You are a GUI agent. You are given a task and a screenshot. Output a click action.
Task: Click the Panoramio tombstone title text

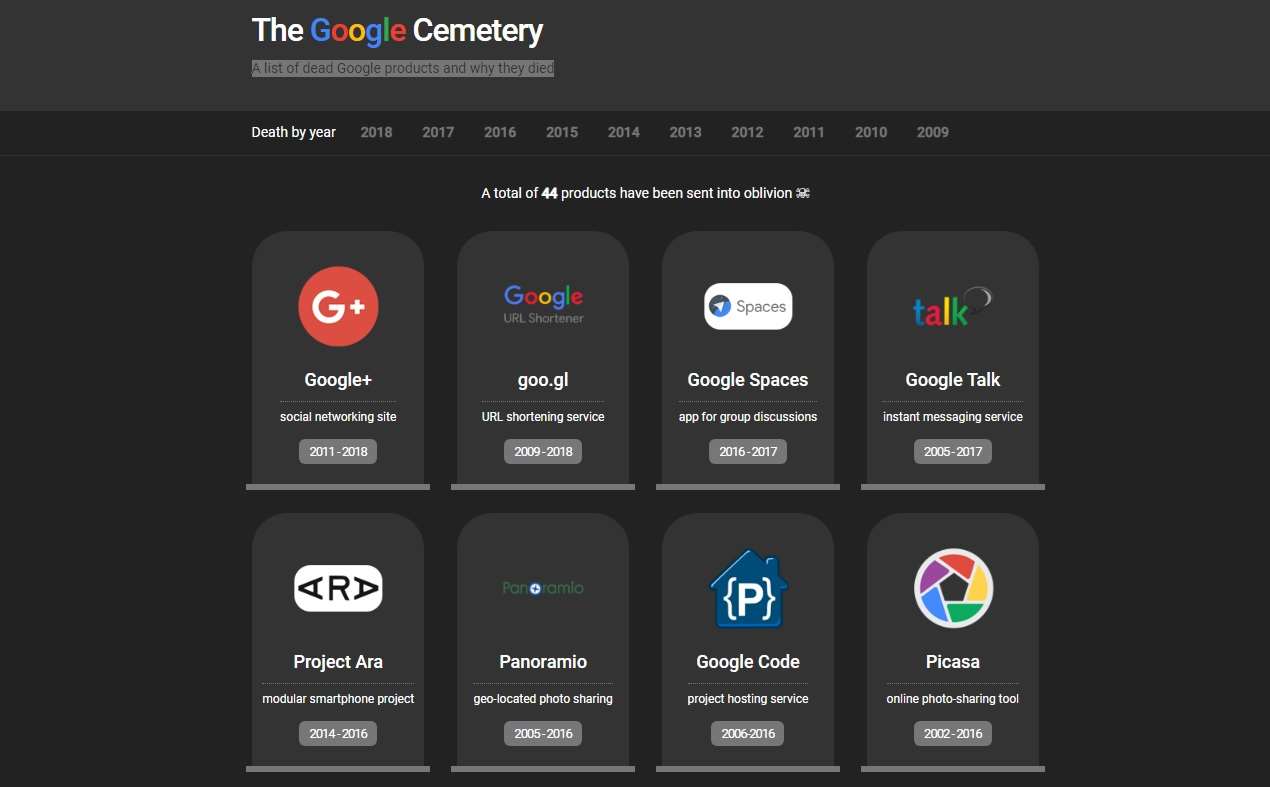point(543,662)
